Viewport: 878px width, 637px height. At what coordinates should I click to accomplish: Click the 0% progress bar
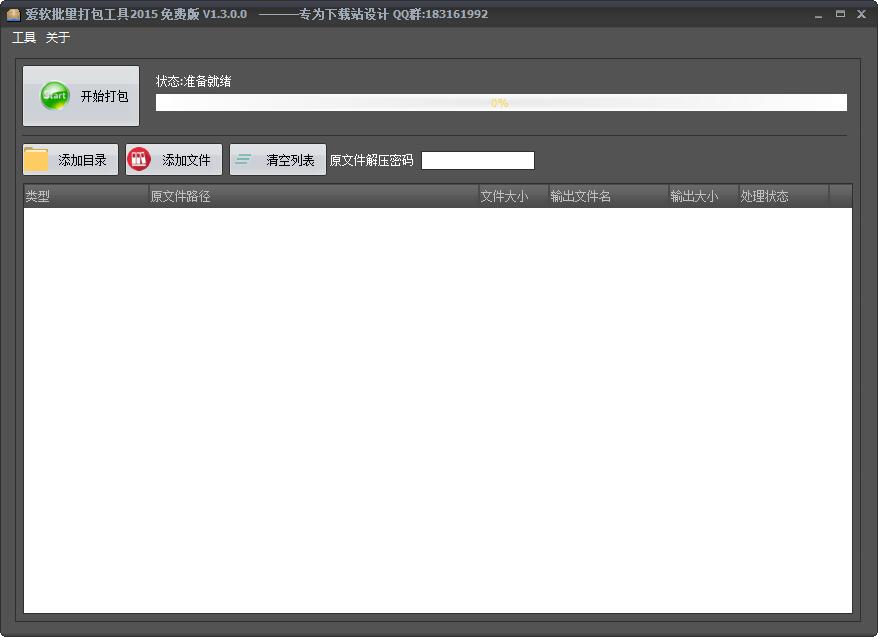[x=501, y=102]
